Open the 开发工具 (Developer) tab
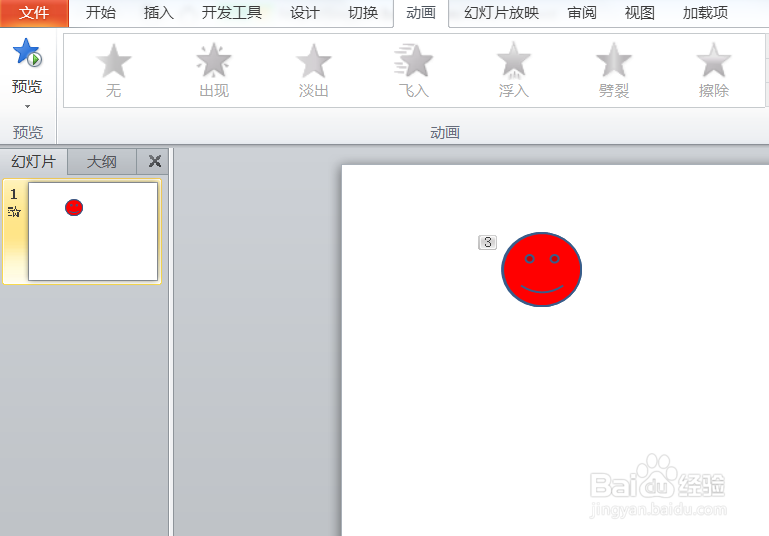Viewport: 769px width, 536px height. coord(231,13)
